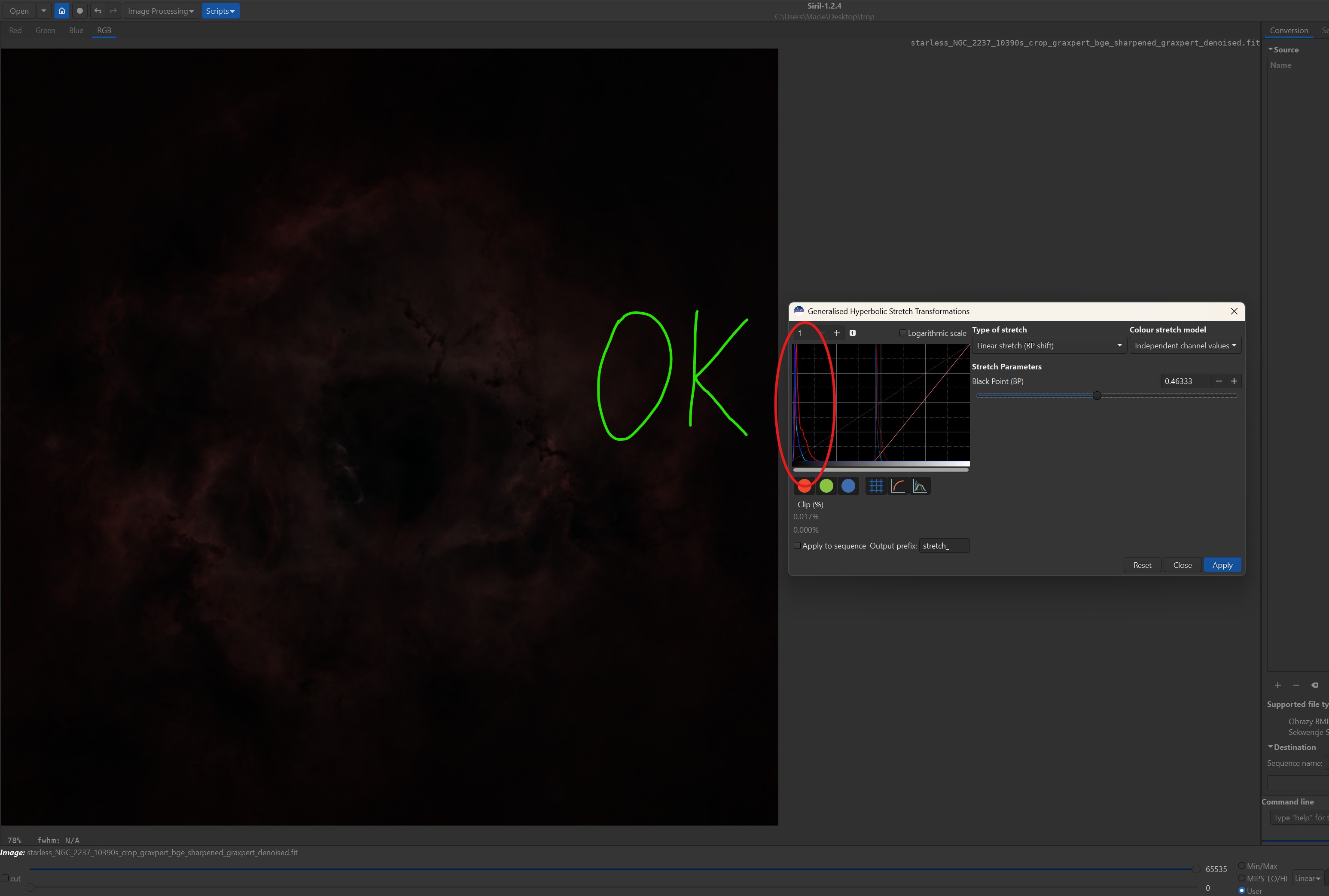Toggle the transfer curve display icon
Image resolution: width=1329 pixels, height=896 pixels.
898,486
